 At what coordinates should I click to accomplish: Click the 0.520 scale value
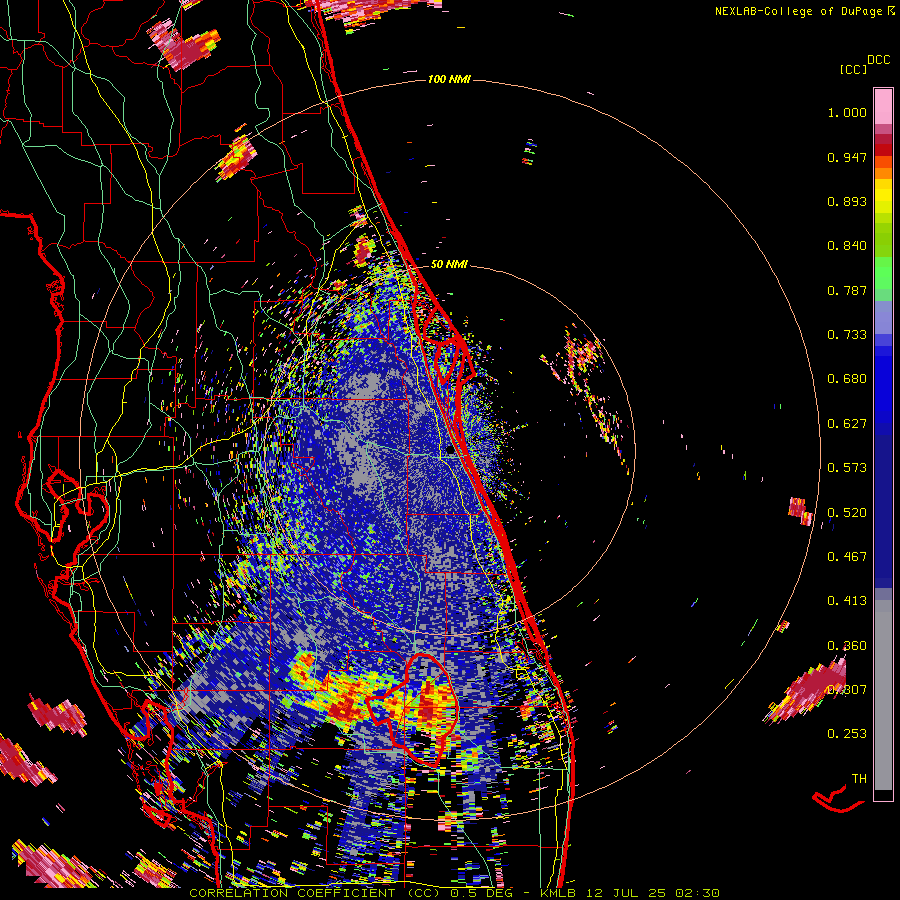pyautogui.click(x=847, y=513)
